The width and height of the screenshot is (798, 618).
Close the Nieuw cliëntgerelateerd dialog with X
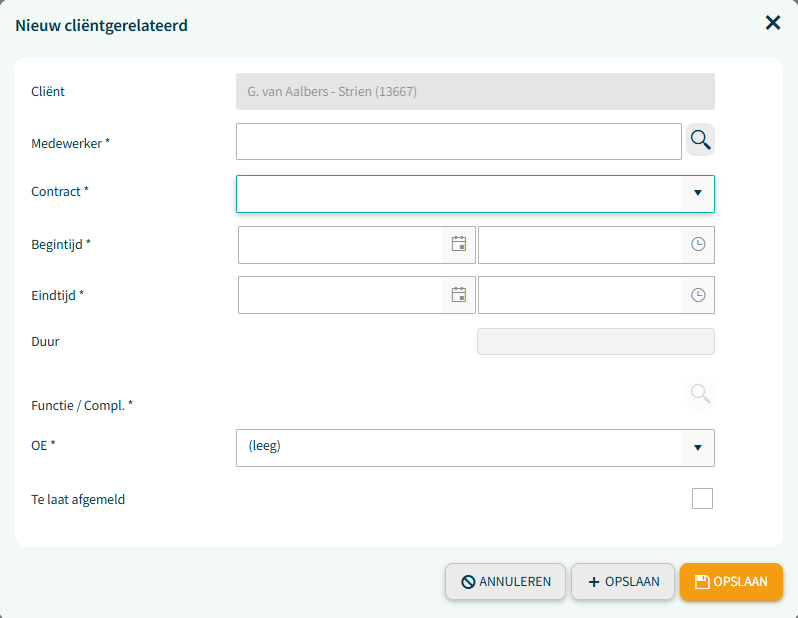(773, 22)
